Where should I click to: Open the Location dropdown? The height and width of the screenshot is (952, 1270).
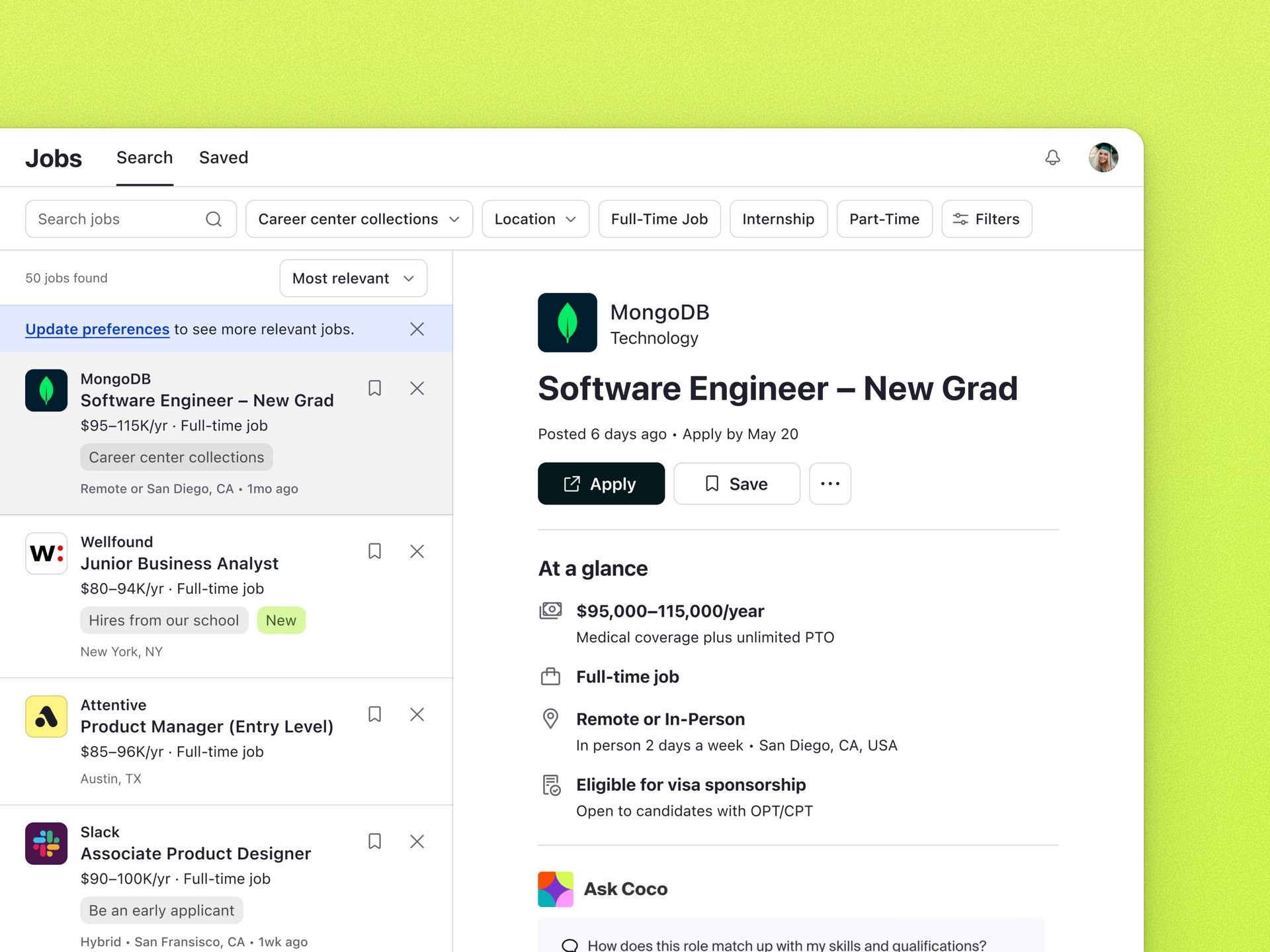pyautogui.click(x=535, y=219)
